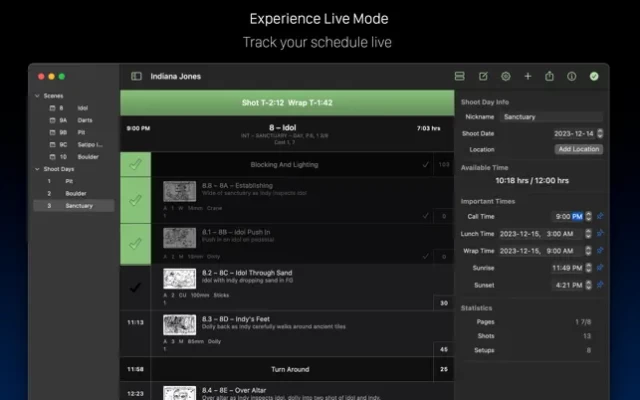Open the info inspector icon
Viewport: 640px width, 400px height.
[571, 76]
